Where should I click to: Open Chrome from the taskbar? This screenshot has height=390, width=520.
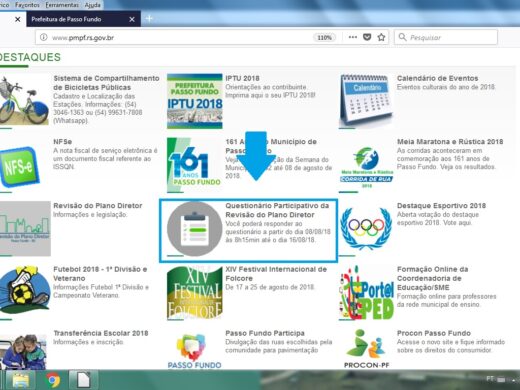[x=53, y=380]
